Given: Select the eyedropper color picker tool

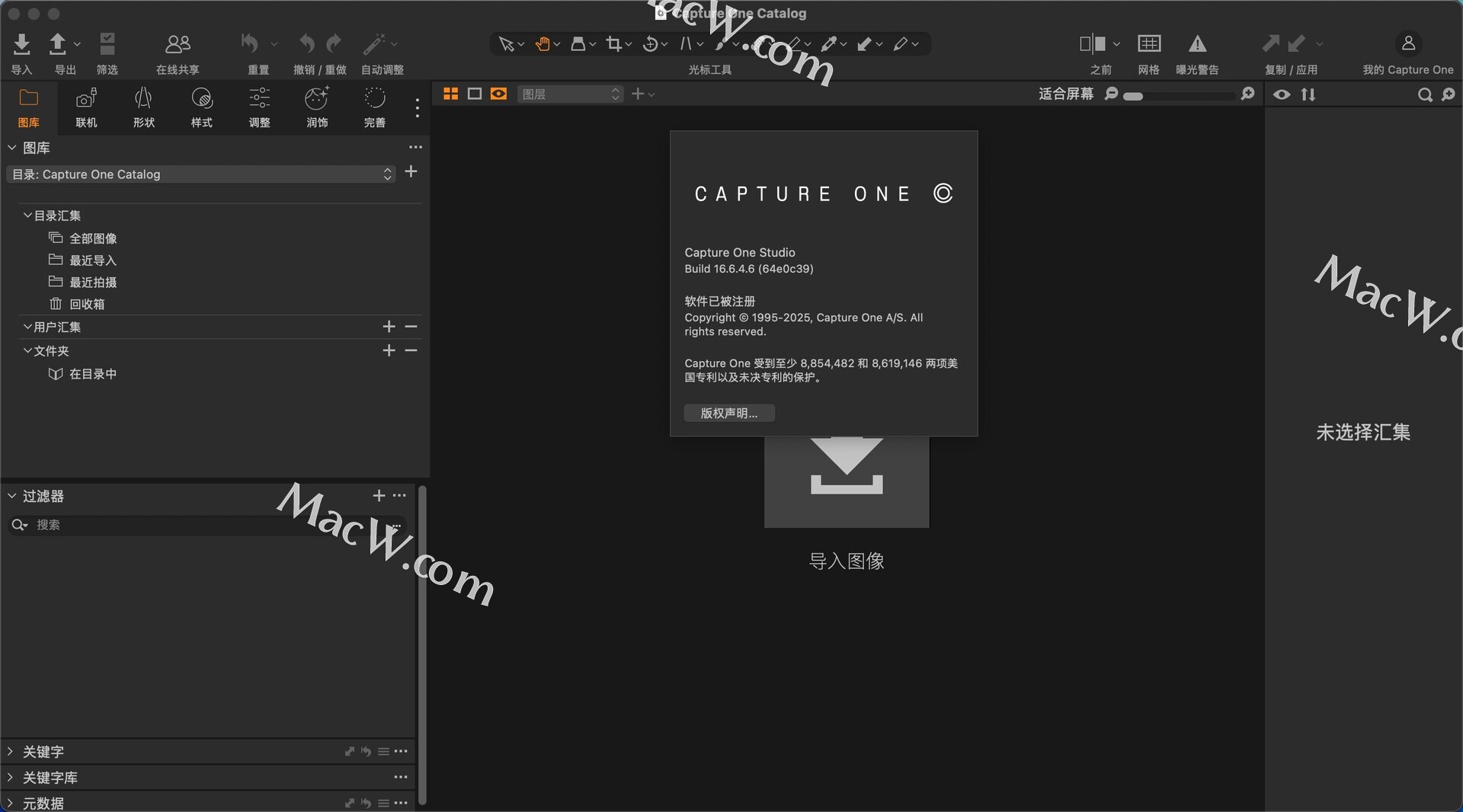Looking at the screenshot, I should tap(828, 44).
